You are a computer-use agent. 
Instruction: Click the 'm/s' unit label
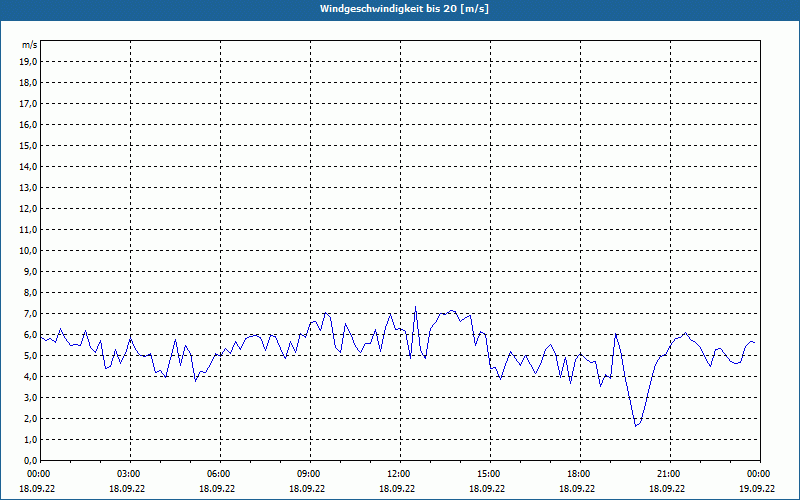(30, 45)
